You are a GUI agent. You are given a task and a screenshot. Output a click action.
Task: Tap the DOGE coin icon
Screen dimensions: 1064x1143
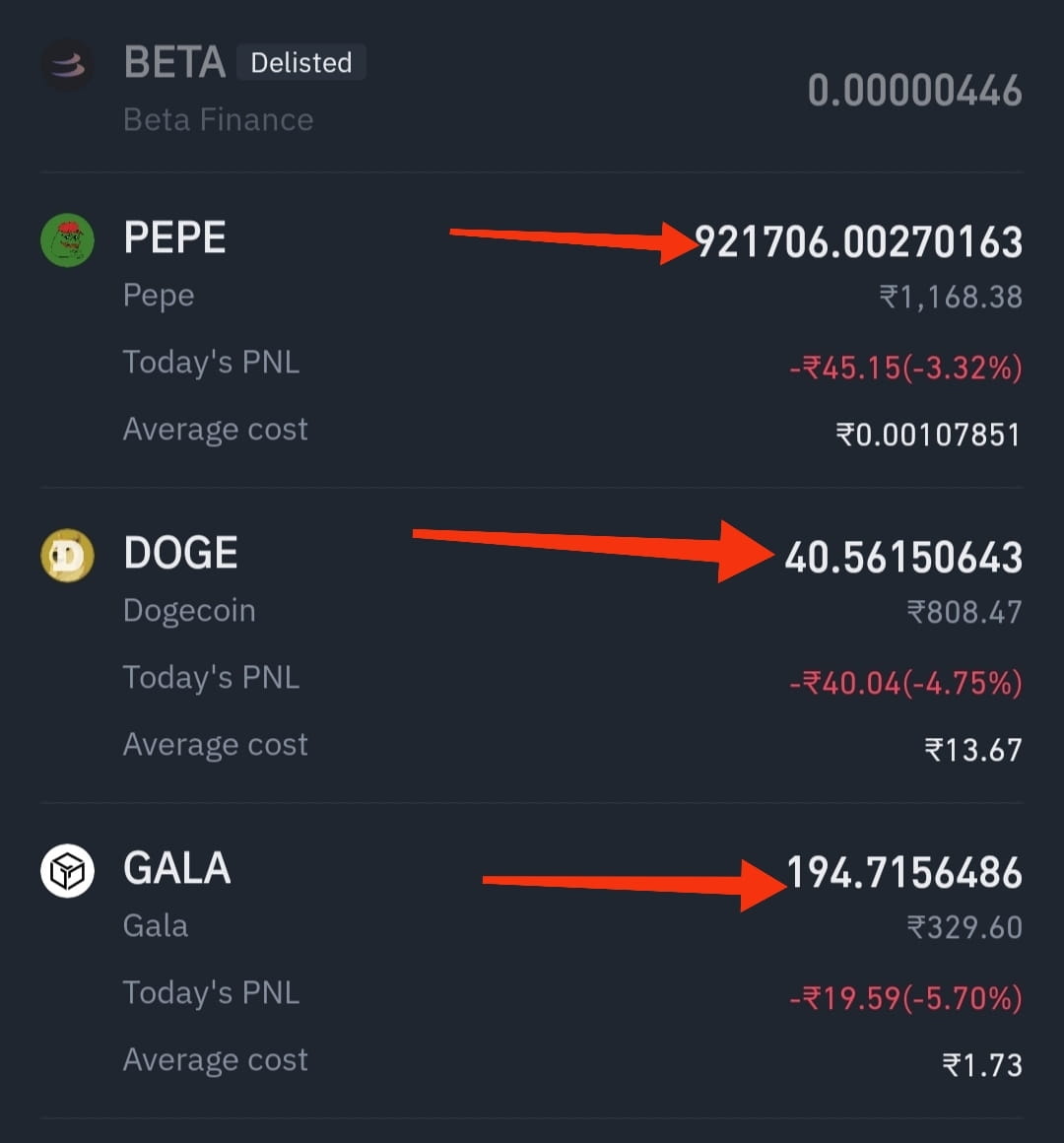67,556
